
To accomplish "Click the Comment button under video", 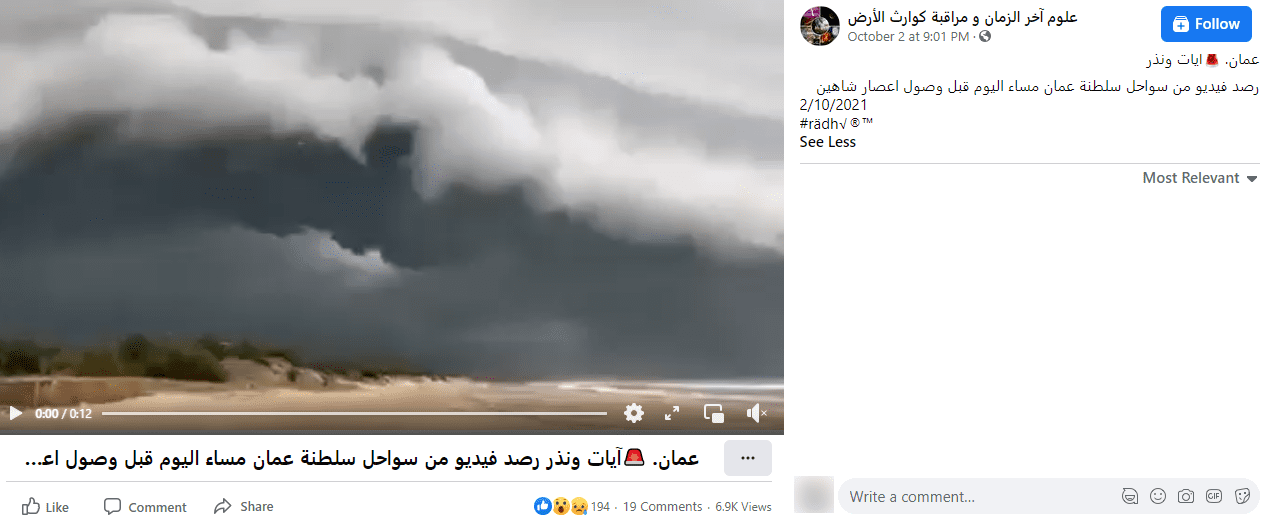I will pyautogui.click(x=145, y=507).
